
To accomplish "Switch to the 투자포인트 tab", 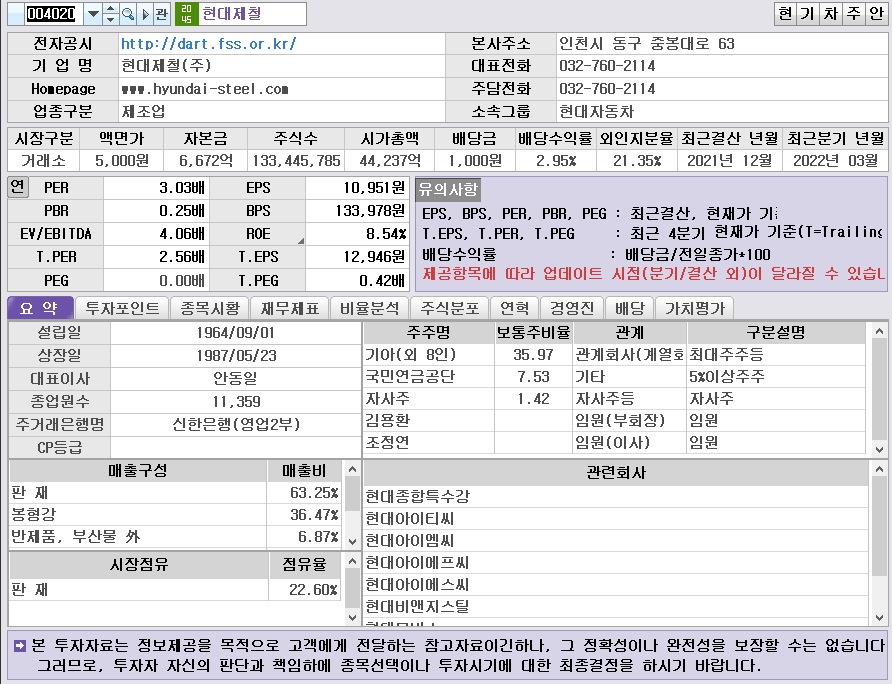I will (122, 308).
